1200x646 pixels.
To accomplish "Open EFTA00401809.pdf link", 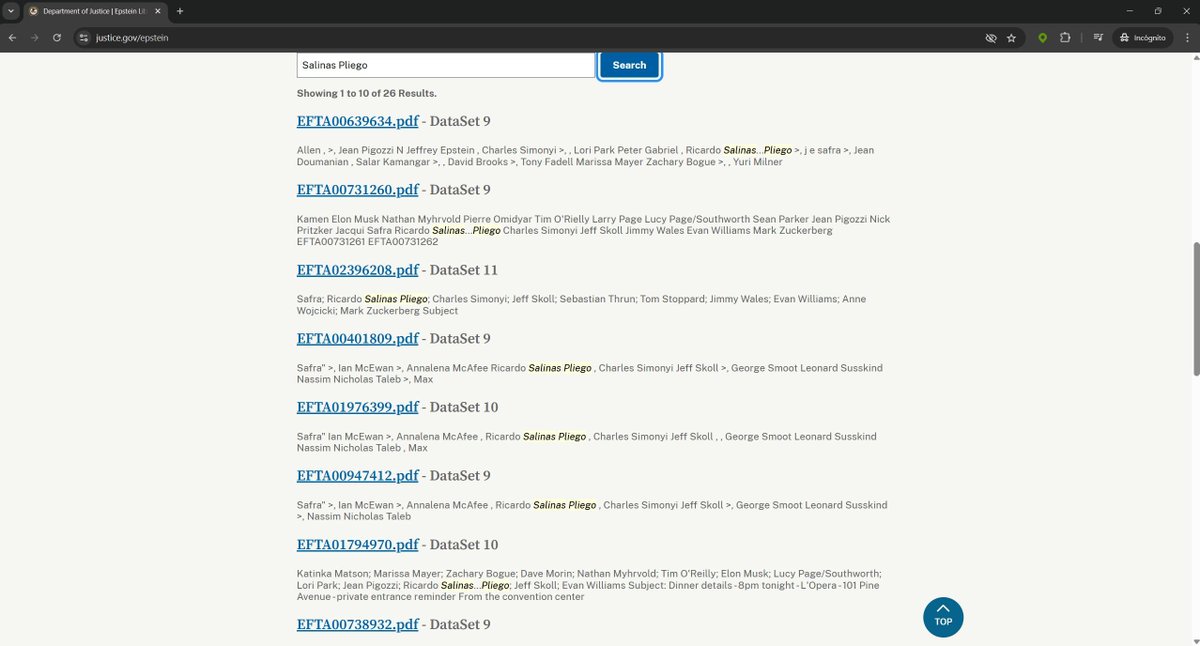I will [357, 339].
